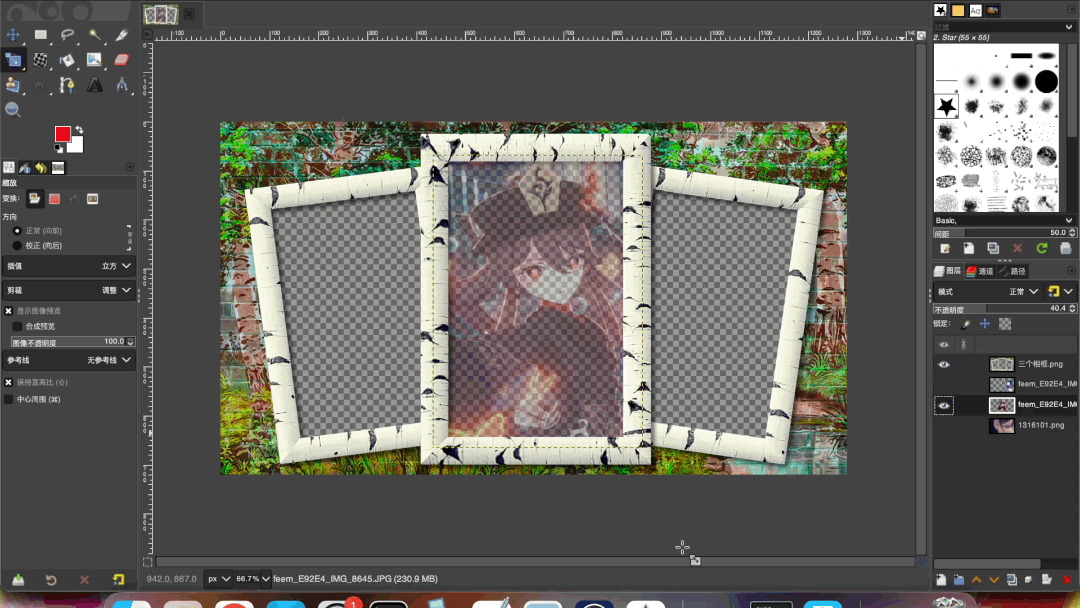The height and width of the screenshot is (608, 1080).
Task: Open the Fonts tab in top dock
Action: click(x=975, y=10)
